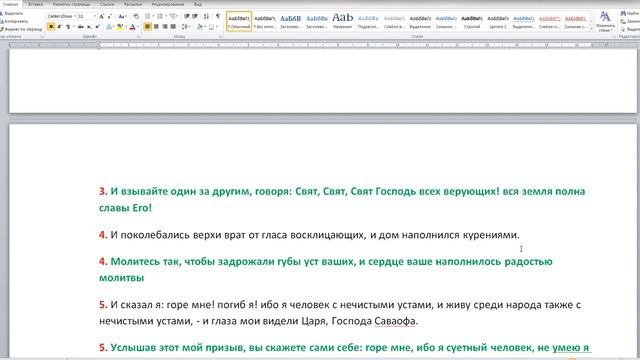This screenshot has width=640, height=360.
Task: Toggle Strikethrough formatting
Action: click(80, 27)
